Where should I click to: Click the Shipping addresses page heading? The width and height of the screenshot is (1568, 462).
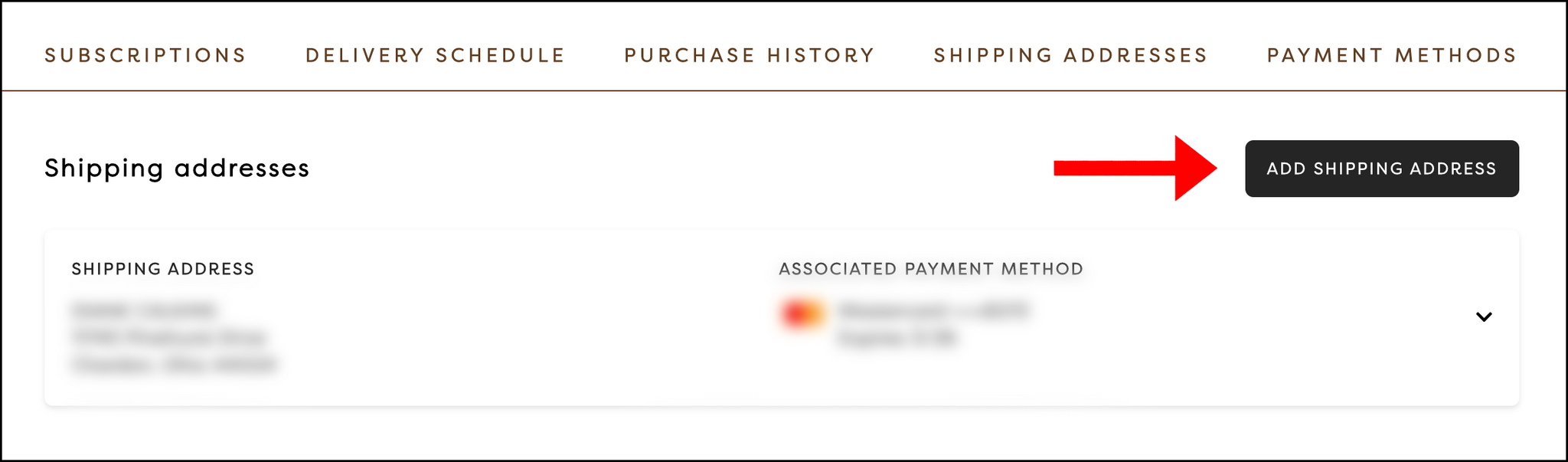coord(177,168)
